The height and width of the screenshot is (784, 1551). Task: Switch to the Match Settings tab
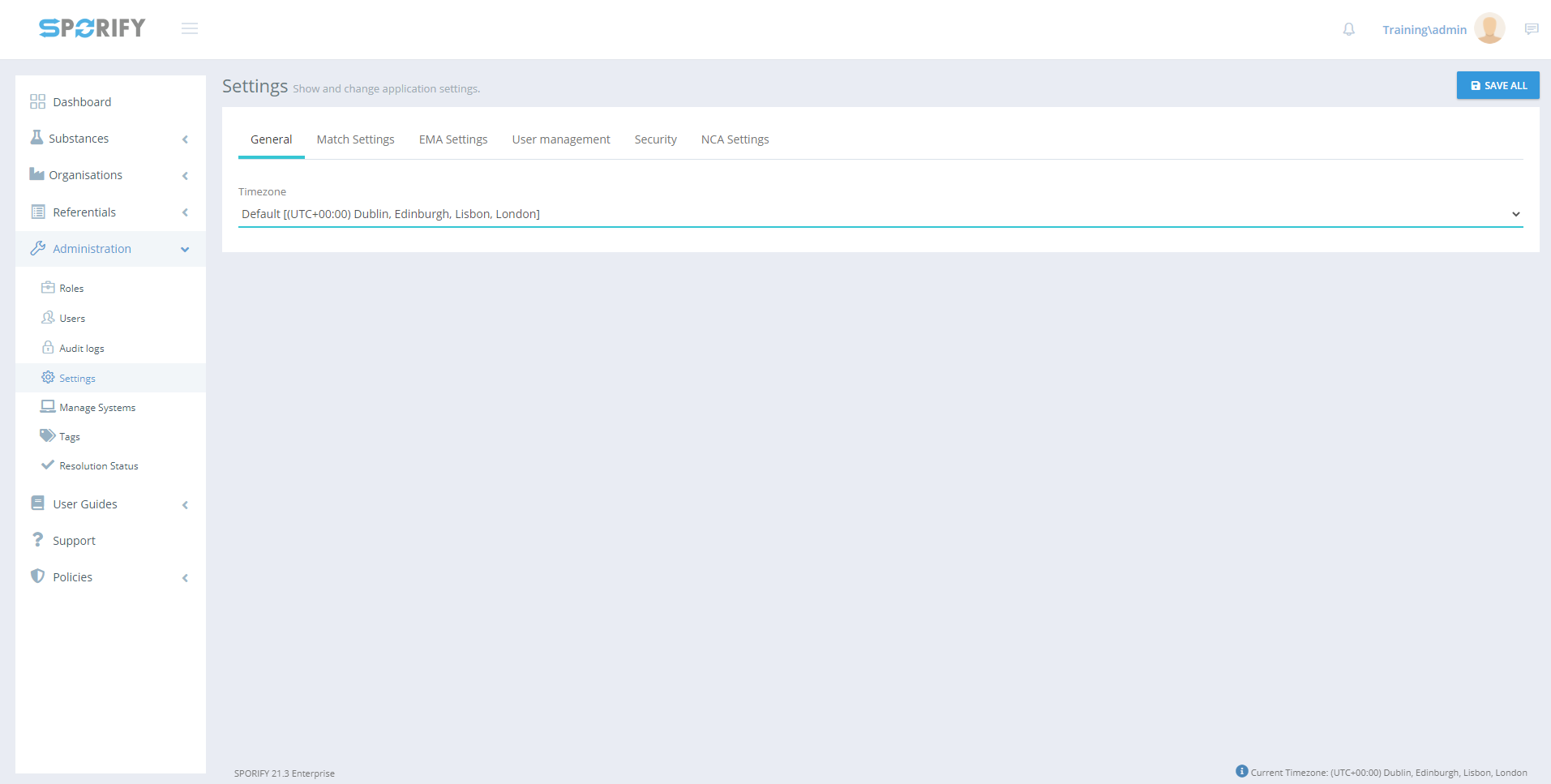pos(355,139)
